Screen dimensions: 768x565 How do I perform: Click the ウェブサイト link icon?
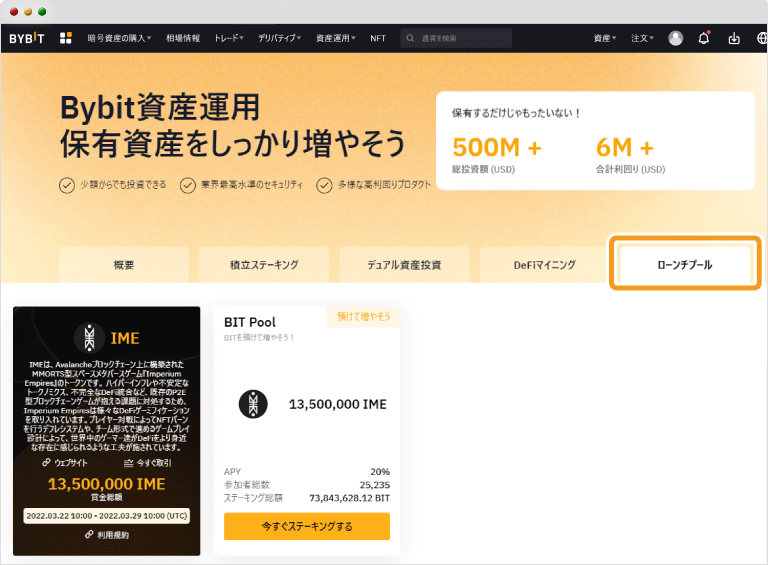pos(46,462)
